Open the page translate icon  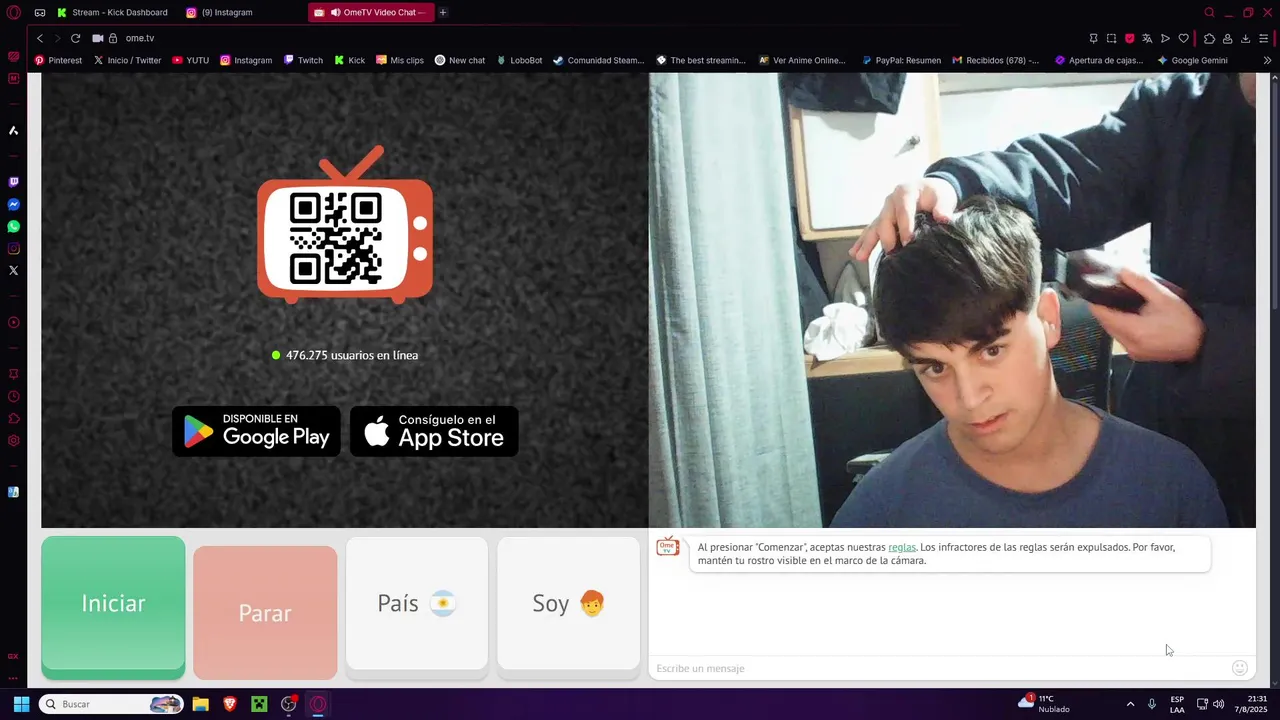point(1147,38)
